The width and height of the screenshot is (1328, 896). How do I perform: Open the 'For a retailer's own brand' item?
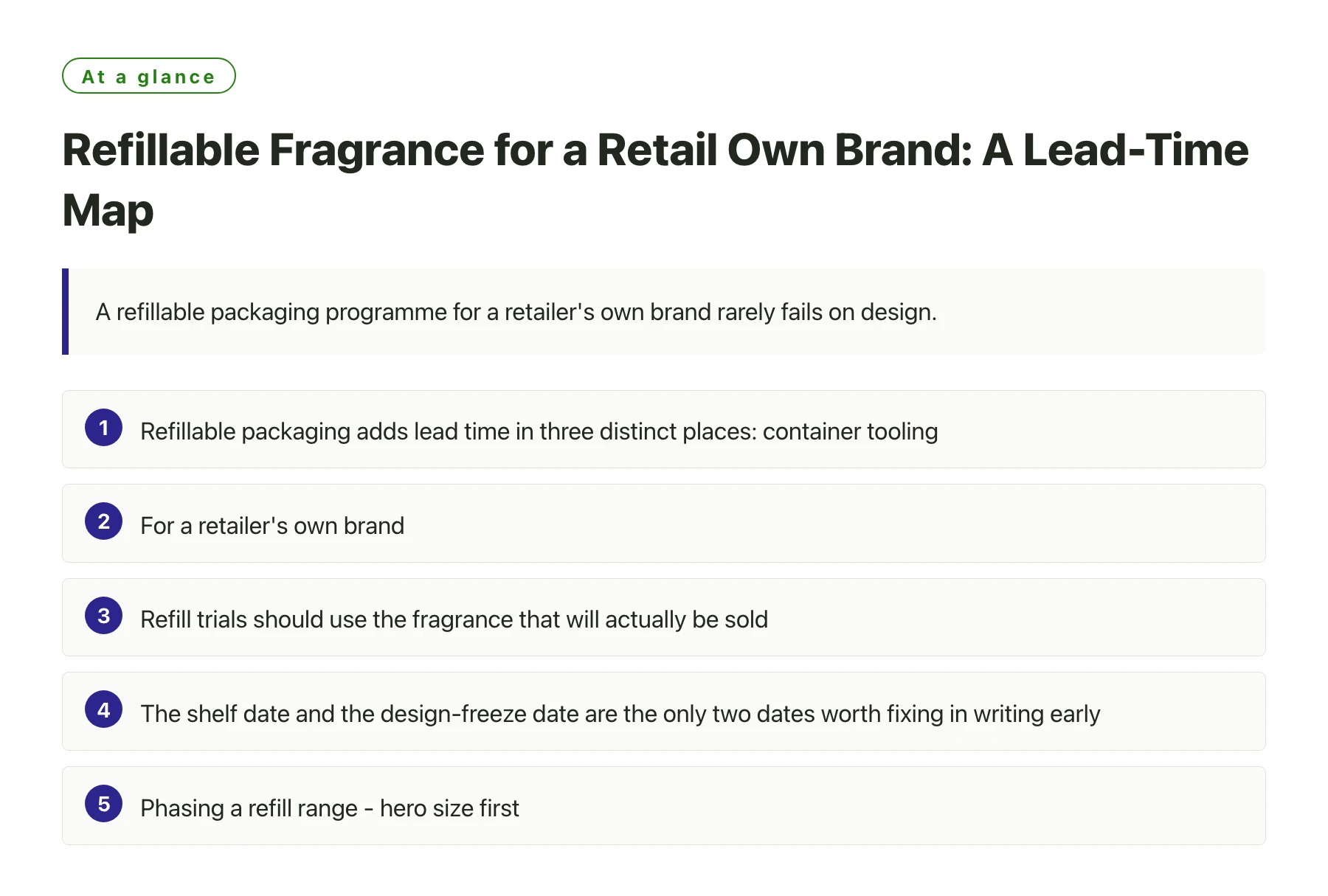point(663,524)
